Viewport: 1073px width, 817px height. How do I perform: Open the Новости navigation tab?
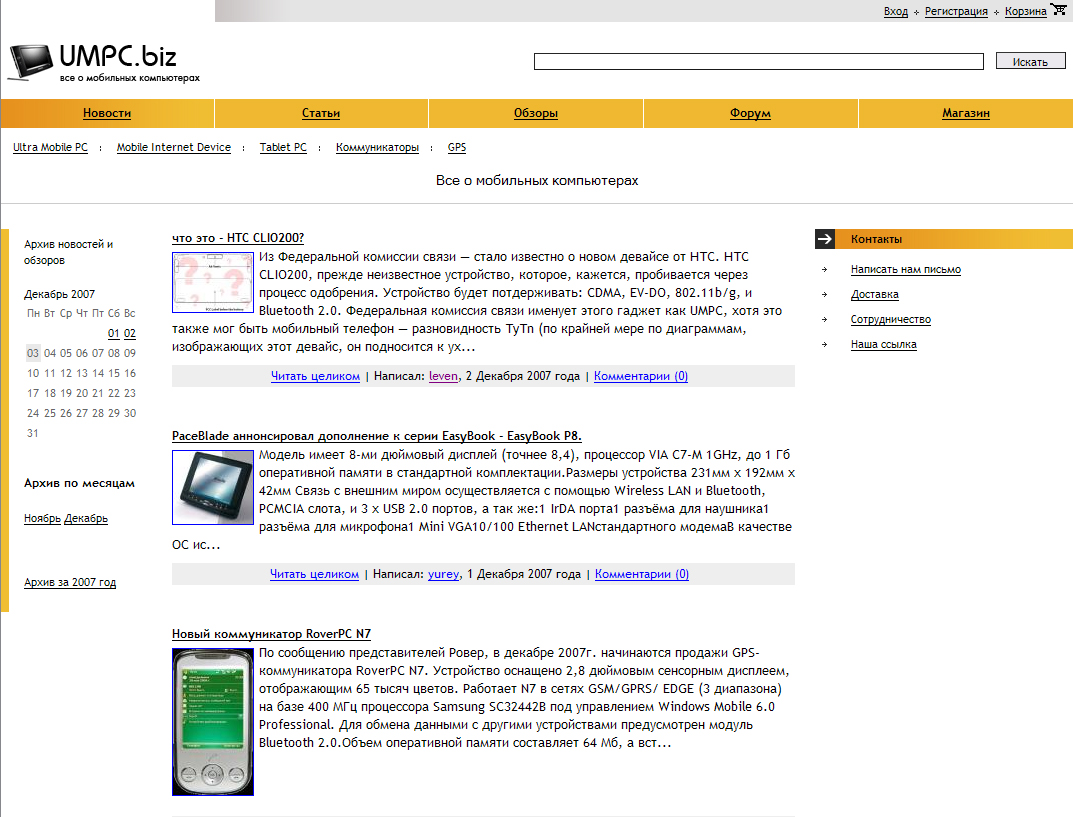point(107,114)
